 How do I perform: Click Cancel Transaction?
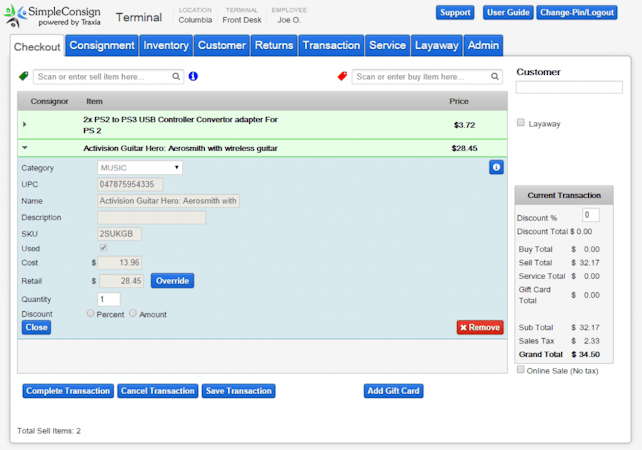click(x=158, y=391)
